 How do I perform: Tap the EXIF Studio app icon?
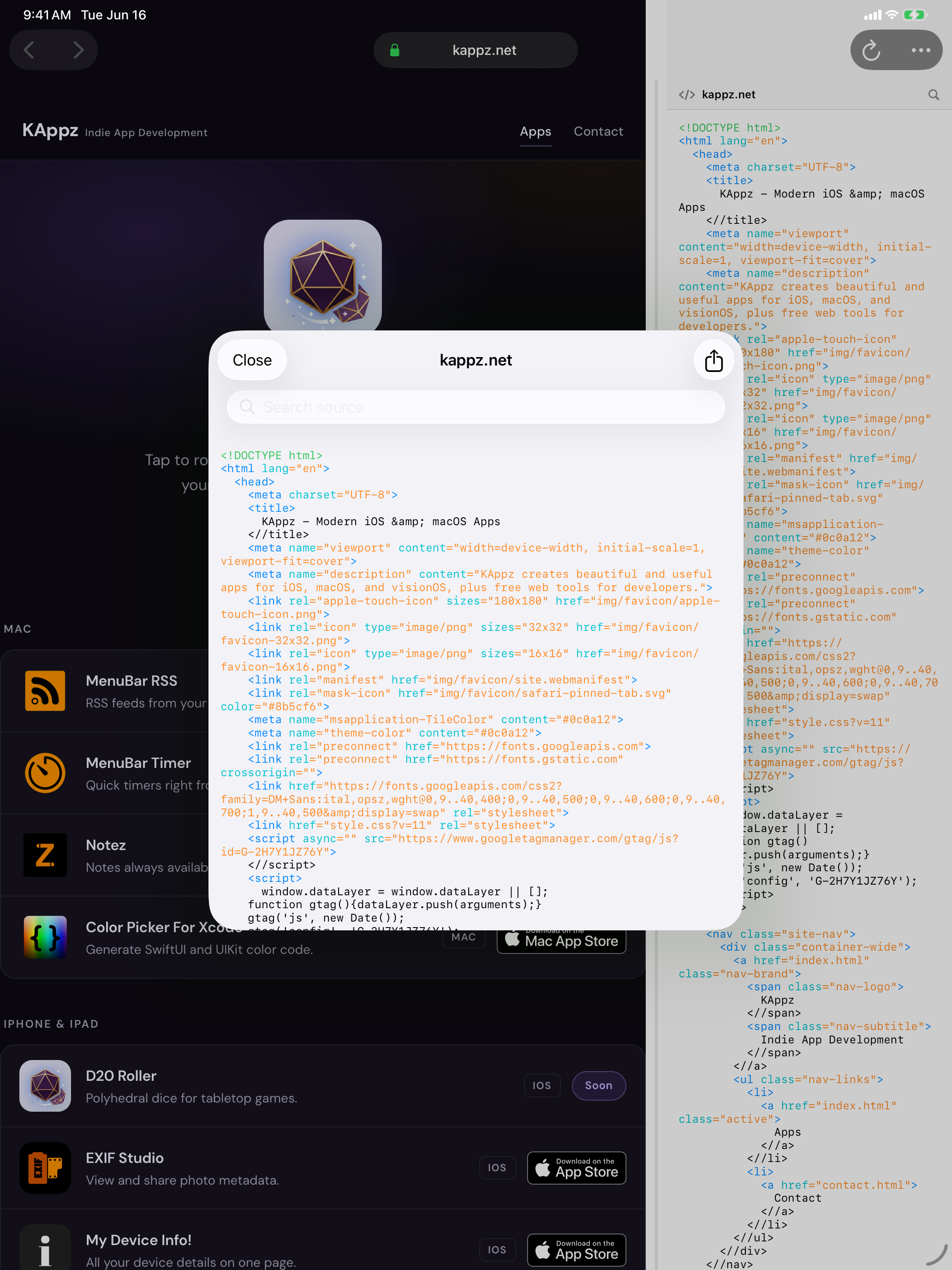click(45, 1168)
